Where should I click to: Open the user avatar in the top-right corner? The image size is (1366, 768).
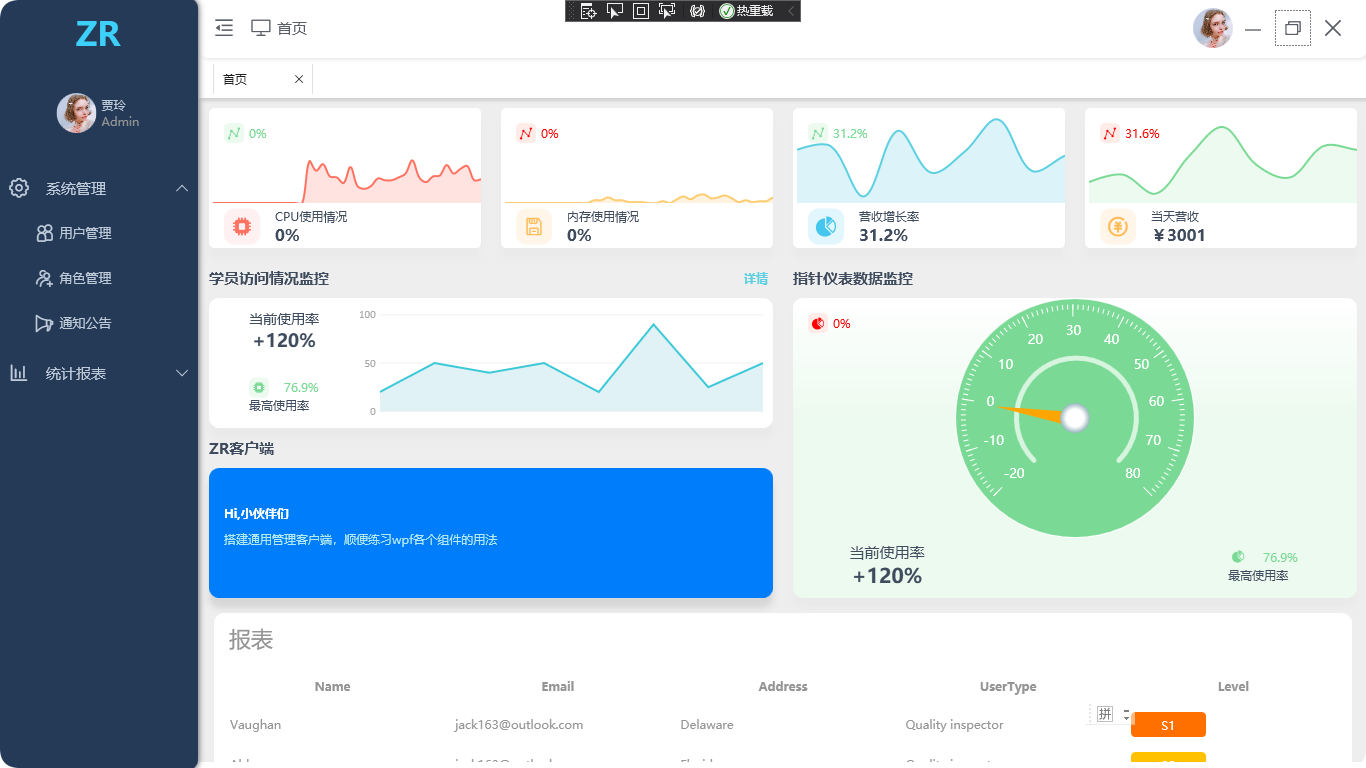1212,28
